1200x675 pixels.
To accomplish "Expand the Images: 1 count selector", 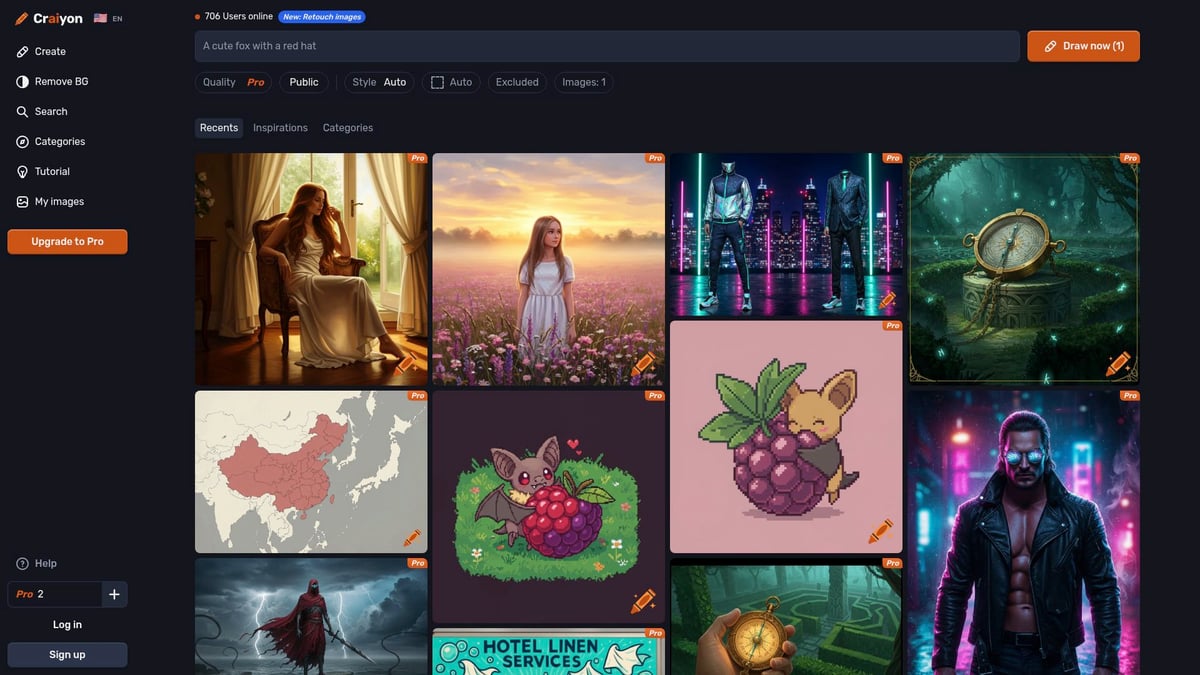I will point(584,82).
